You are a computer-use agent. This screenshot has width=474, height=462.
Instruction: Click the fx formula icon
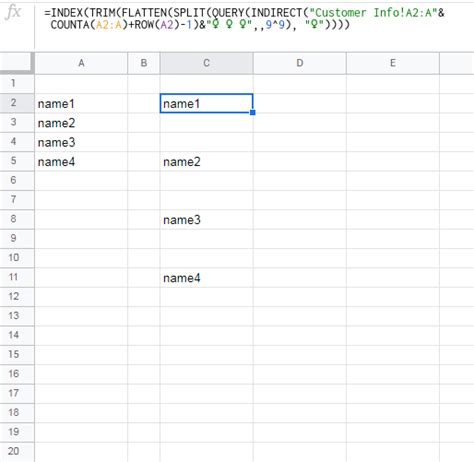(13, 13)
